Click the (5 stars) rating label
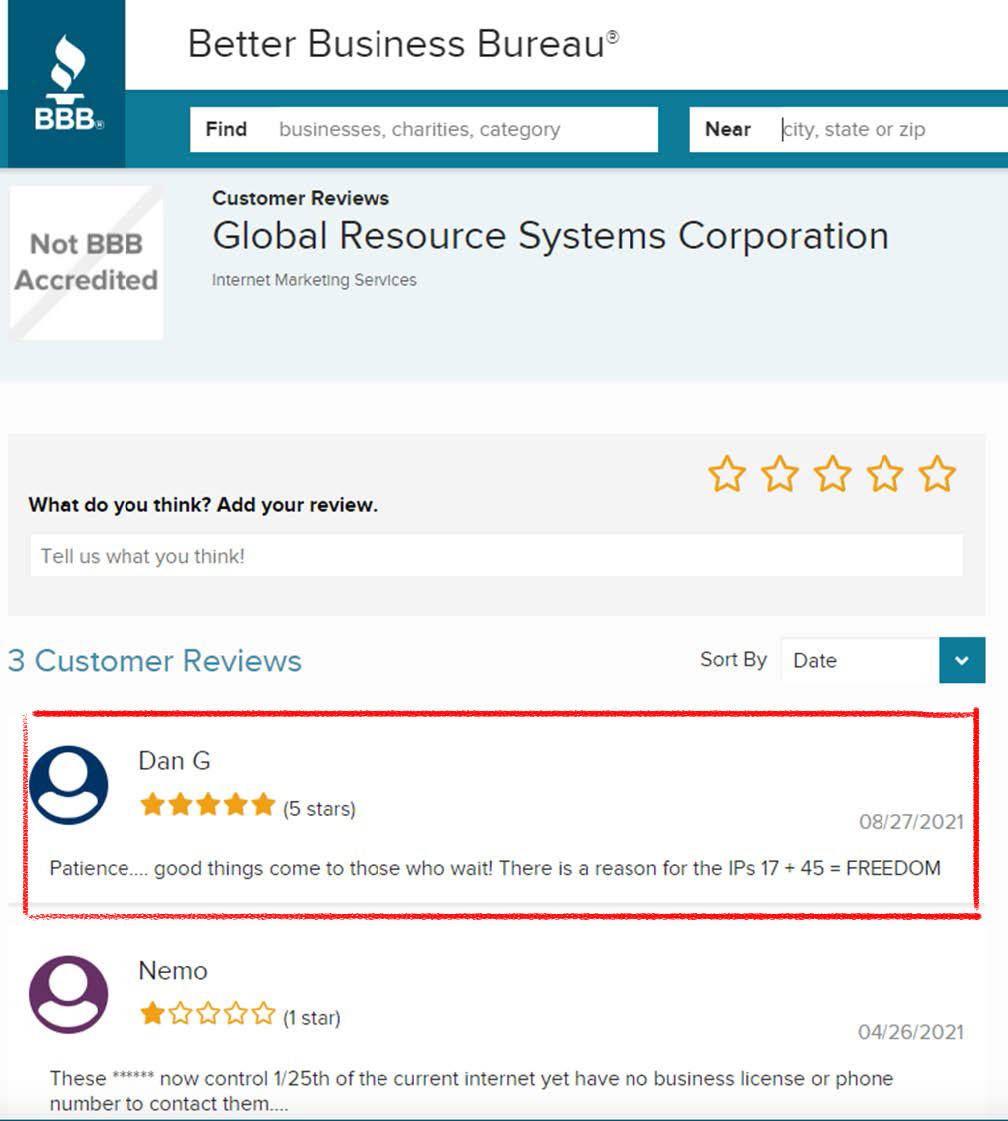Screen dimensions: 1008x1121 tap(320, 809)
